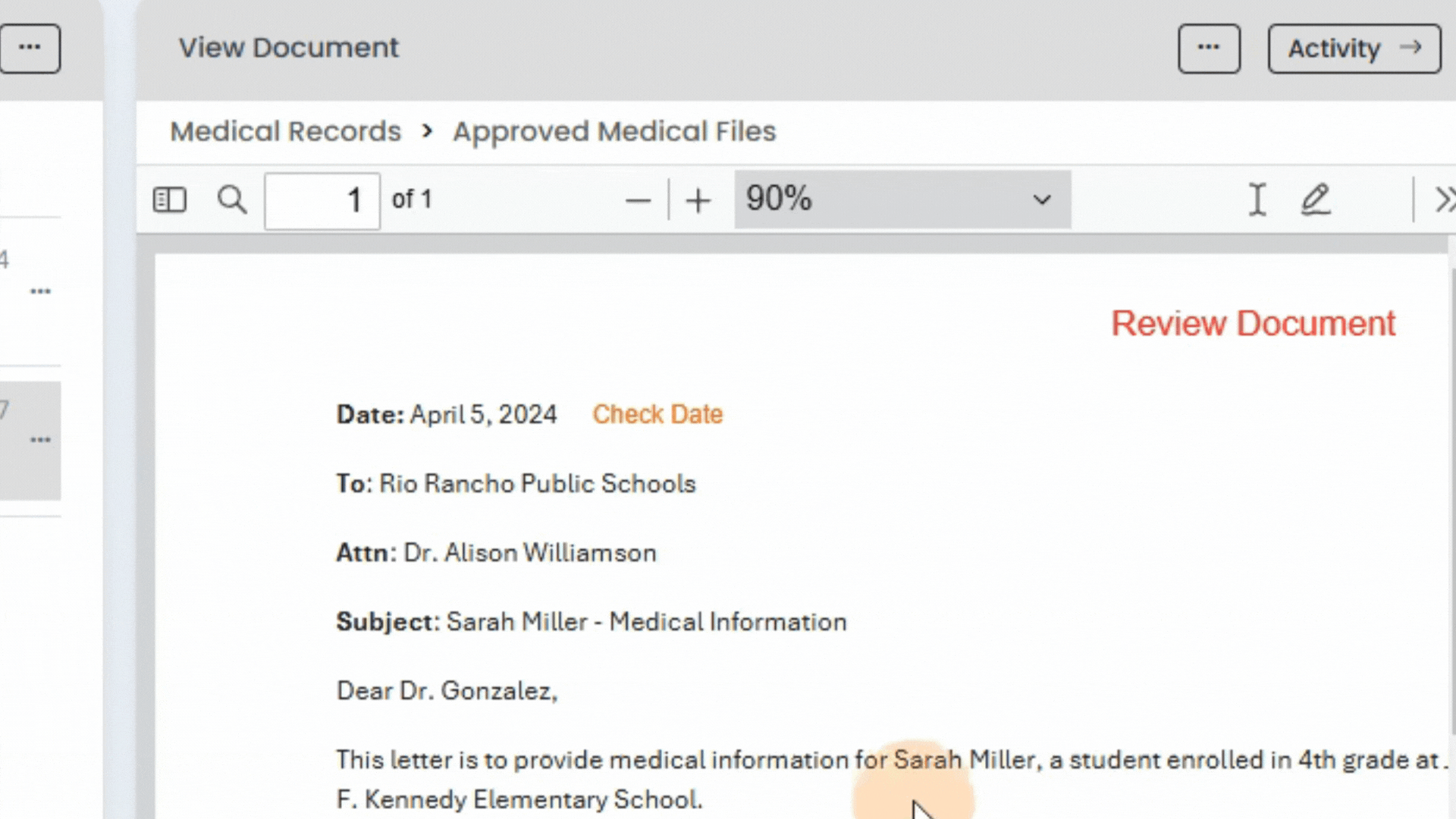Open Approved Medical Files breadcrumb
Image resolution: width=1456 pixels, height=819 pixels.
pyautogui.click(x=614, y=131)
